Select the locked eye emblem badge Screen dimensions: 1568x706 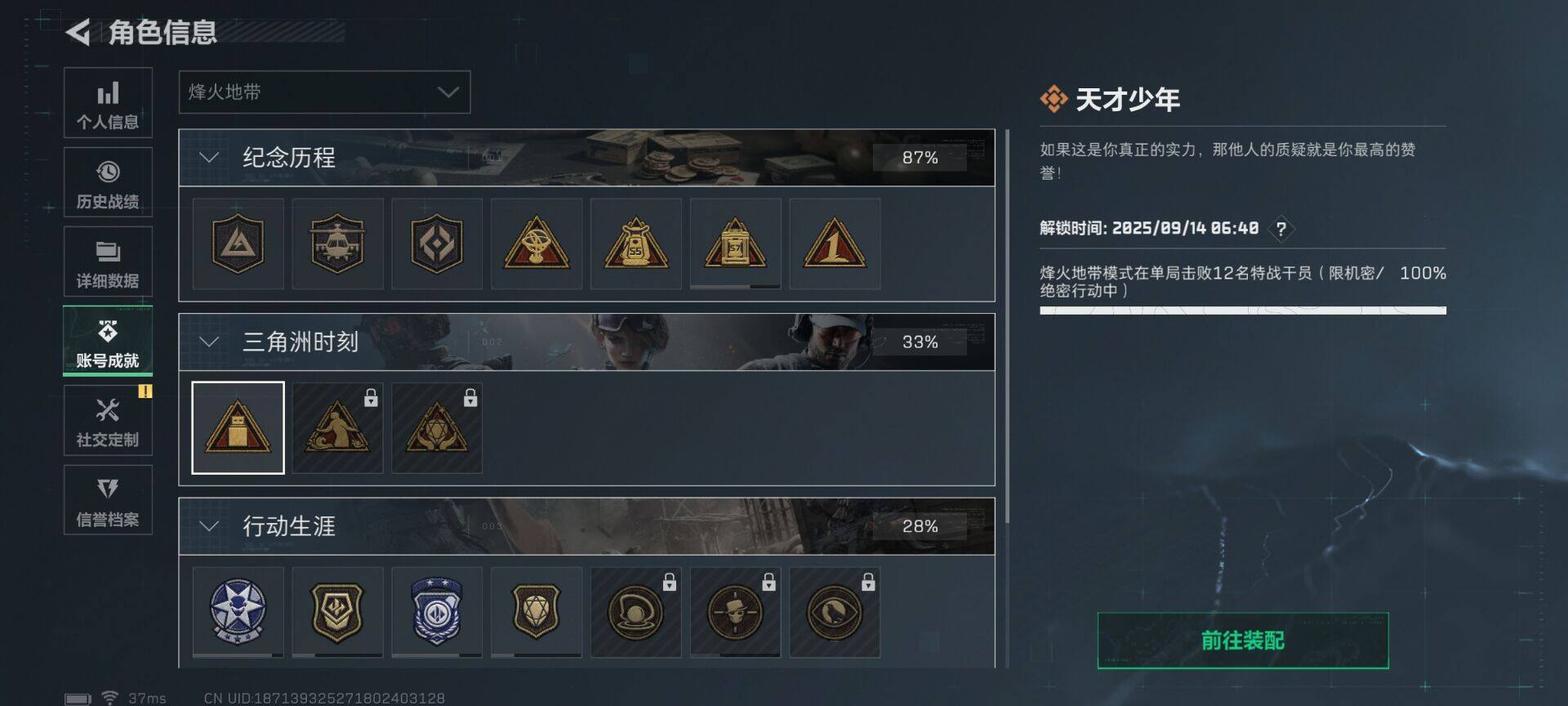click(835, 612)
